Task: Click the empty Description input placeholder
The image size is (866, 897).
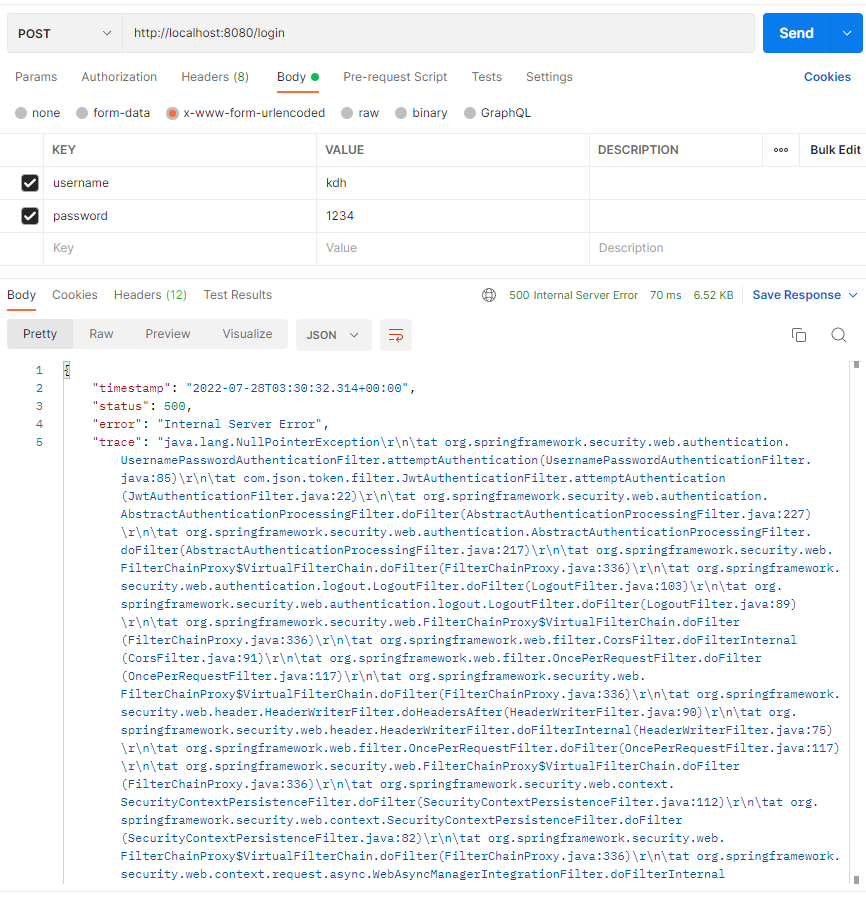Action: (x=728, y=248)
